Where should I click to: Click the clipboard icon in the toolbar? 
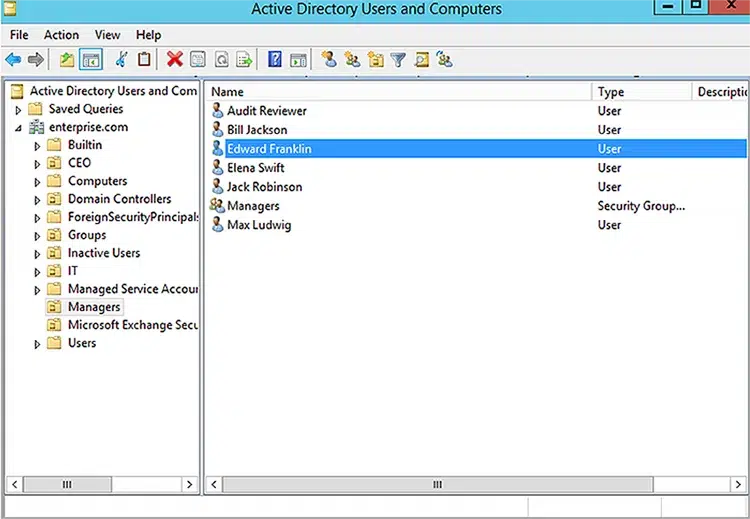[x=144, y=59]
